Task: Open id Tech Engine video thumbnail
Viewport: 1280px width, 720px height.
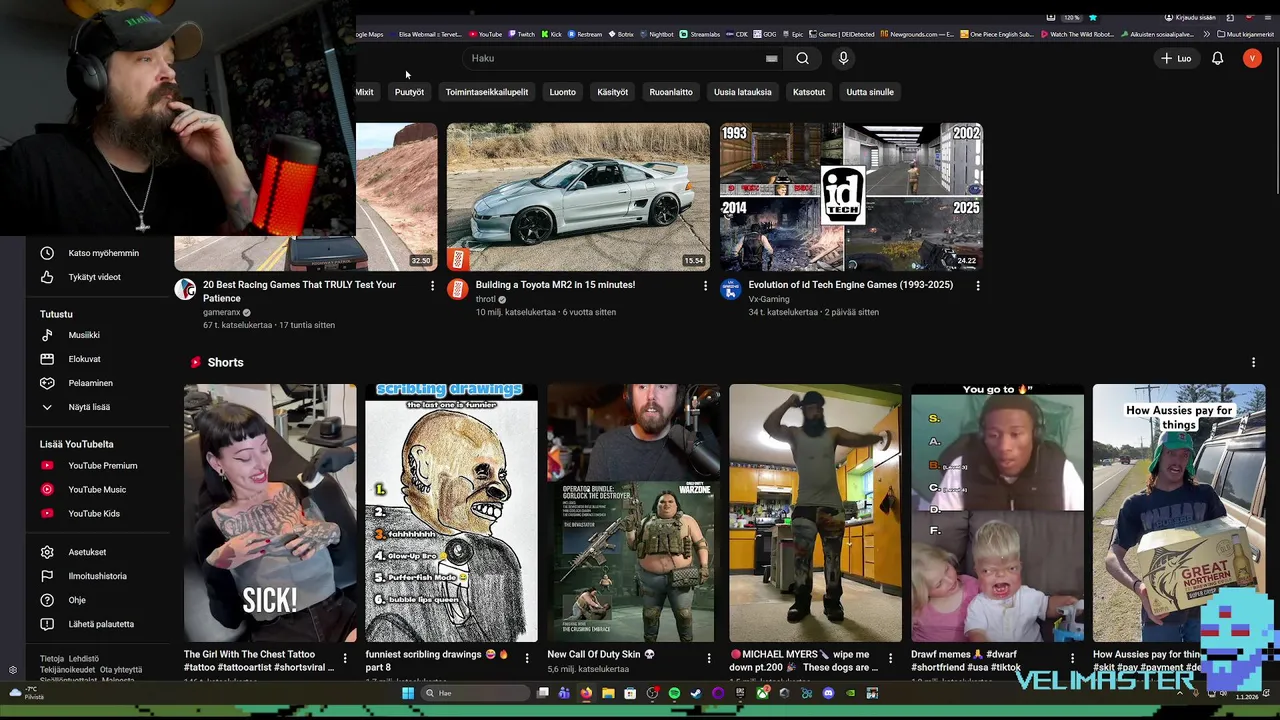Action: (851, 197)
